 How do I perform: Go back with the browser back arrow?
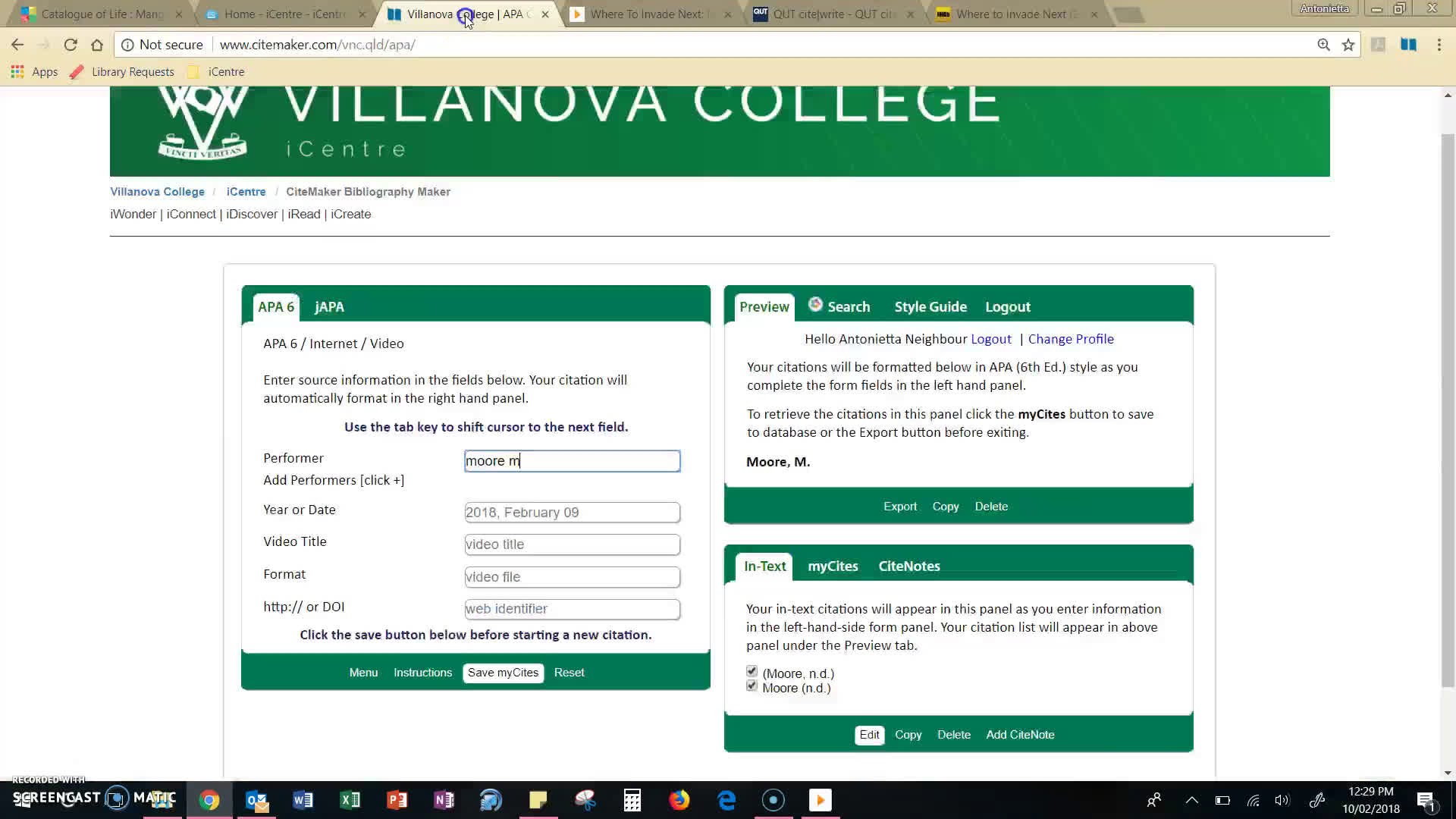tap(17, 45)
